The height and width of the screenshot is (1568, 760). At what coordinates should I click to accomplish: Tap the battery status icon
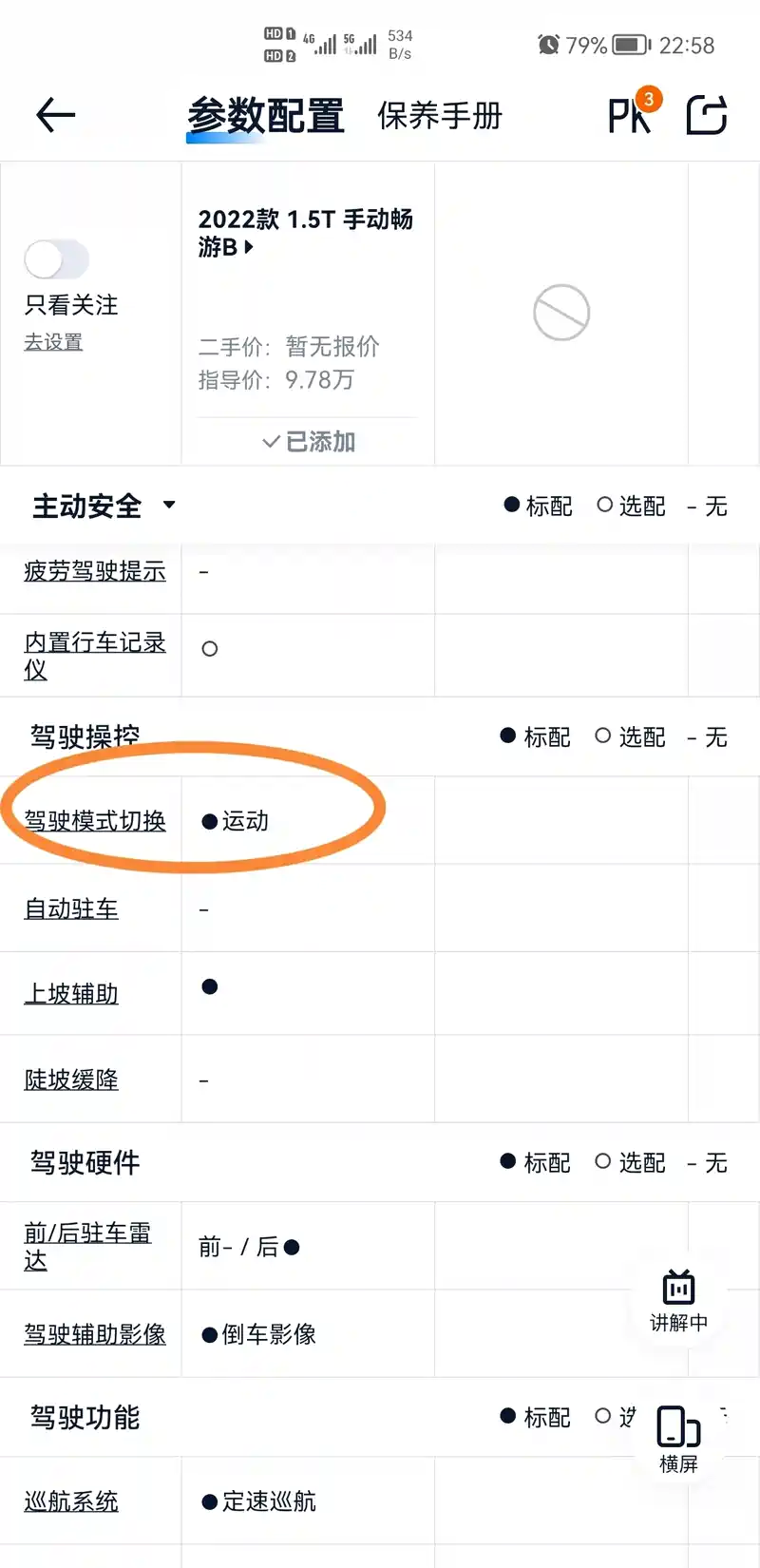[631, 45]
